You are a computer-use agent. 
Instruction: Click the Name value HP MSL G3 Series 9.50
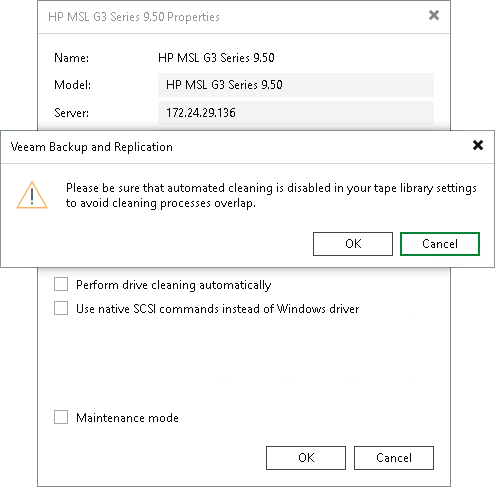click(216, 58)
